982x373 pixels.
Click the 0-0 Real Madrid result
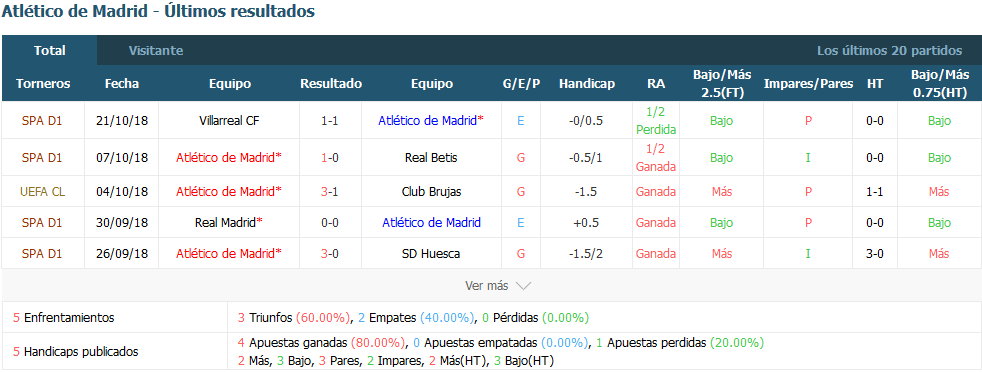coord(330,222)
